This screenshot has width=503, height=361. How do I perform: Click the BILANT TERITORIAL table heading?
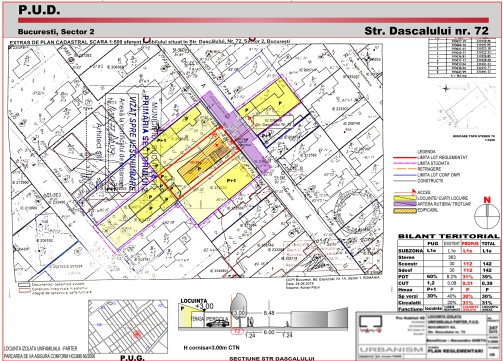click(449, 236)
